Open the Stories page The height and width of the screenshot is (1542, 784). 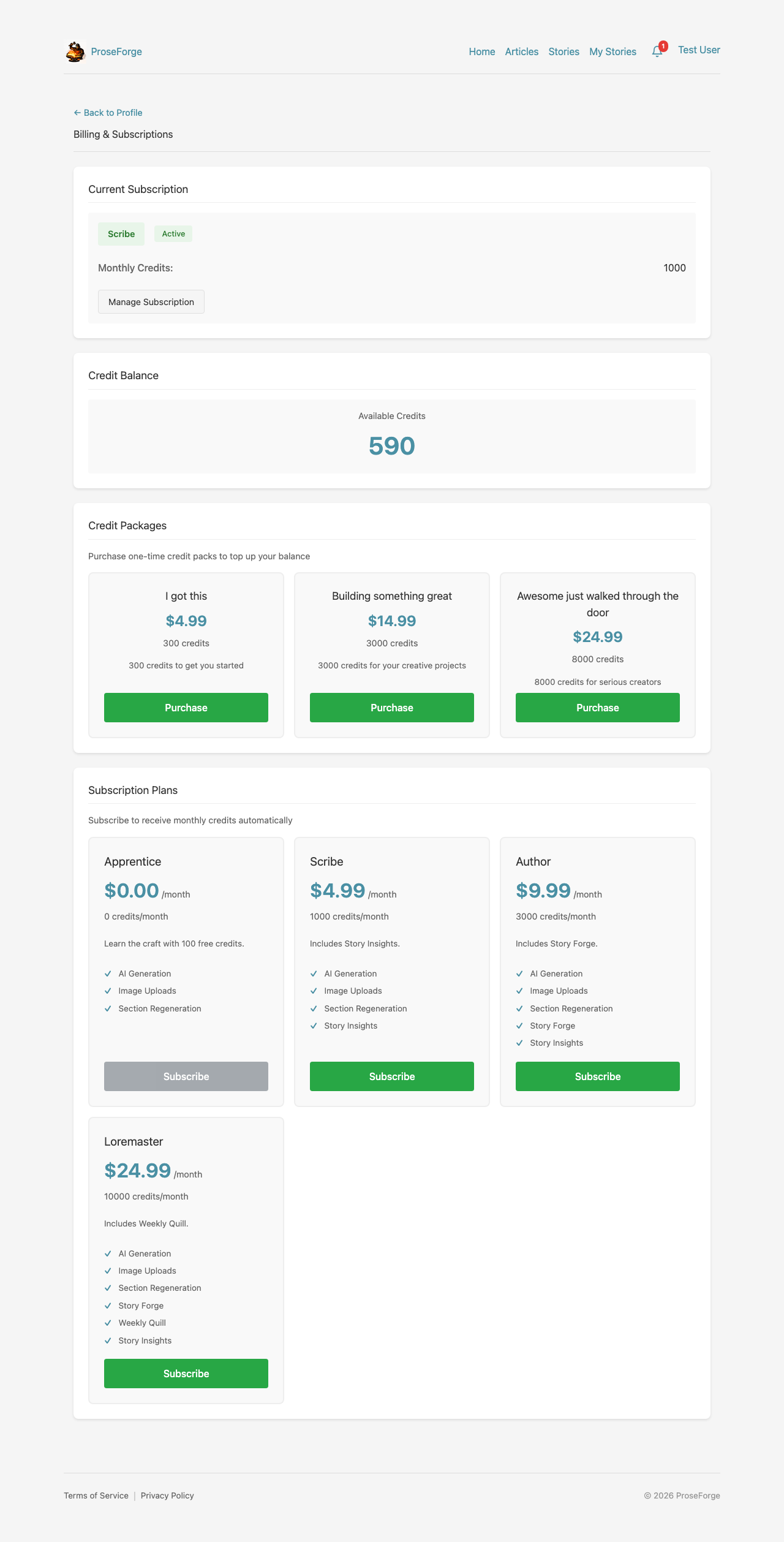pos(563,51)
